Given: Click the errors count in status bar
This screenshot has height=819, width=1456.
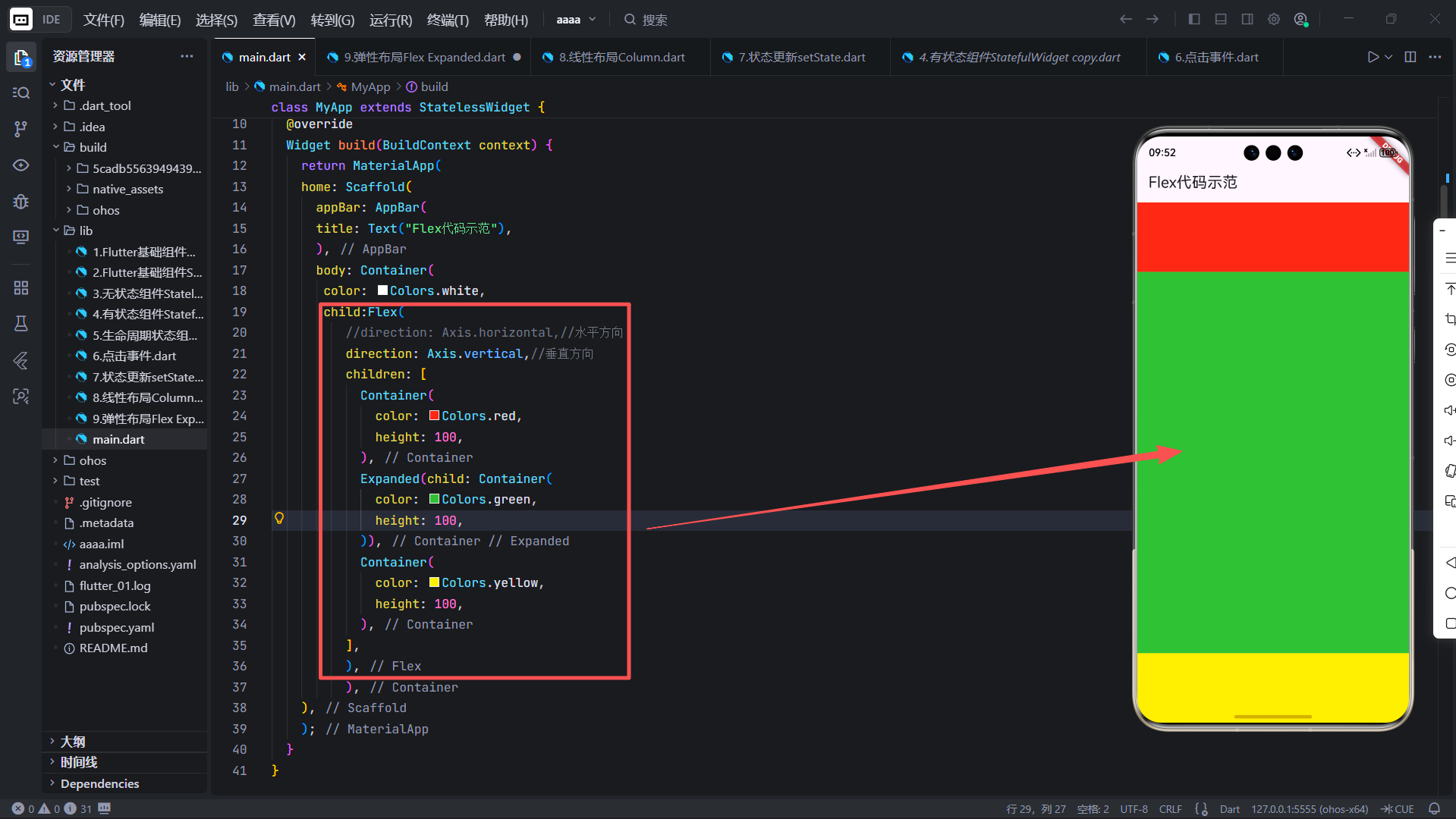Looking at the screenshot, I should click(x=23, y=808).
